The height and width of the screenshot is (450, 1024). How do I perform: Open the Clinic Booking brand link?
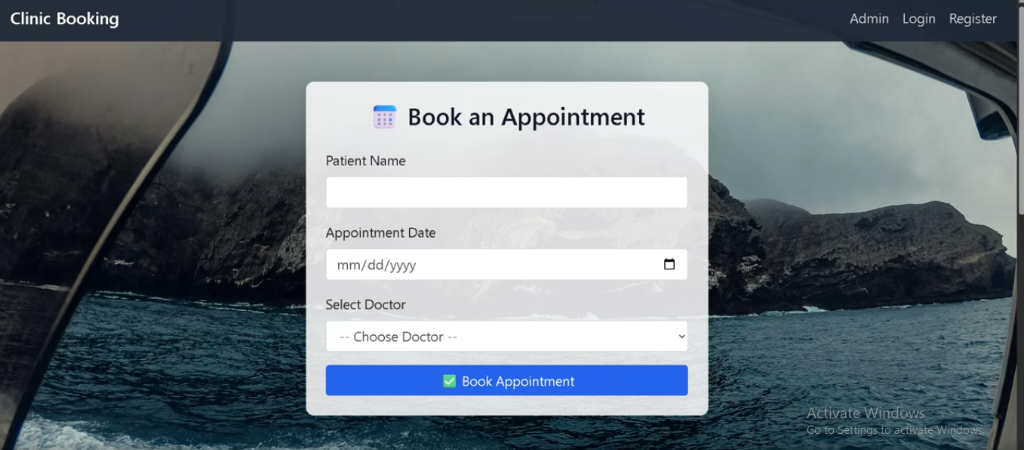pos(65,19)
